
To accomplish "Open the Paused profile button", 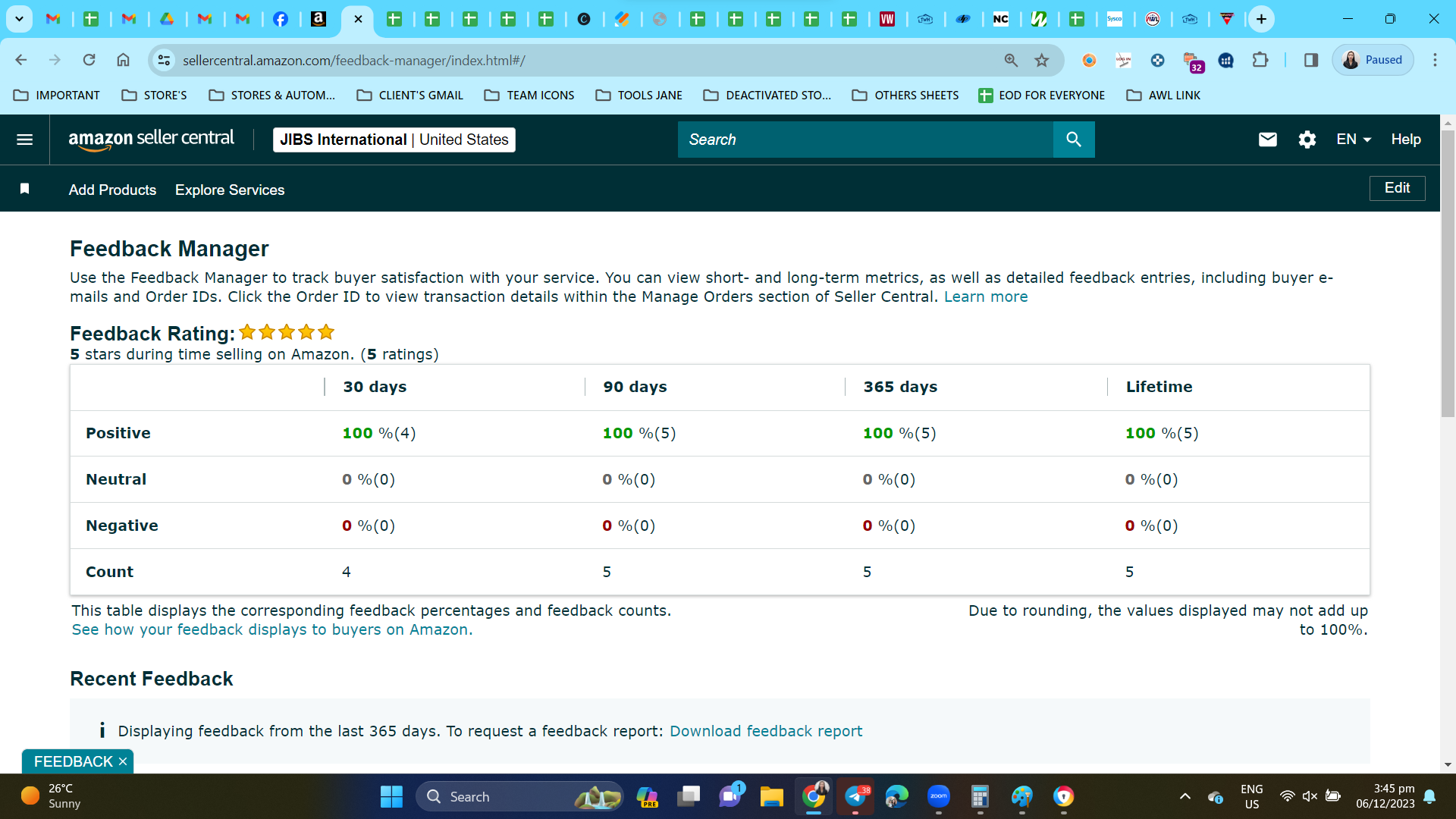I will [x=1373, y=60].
